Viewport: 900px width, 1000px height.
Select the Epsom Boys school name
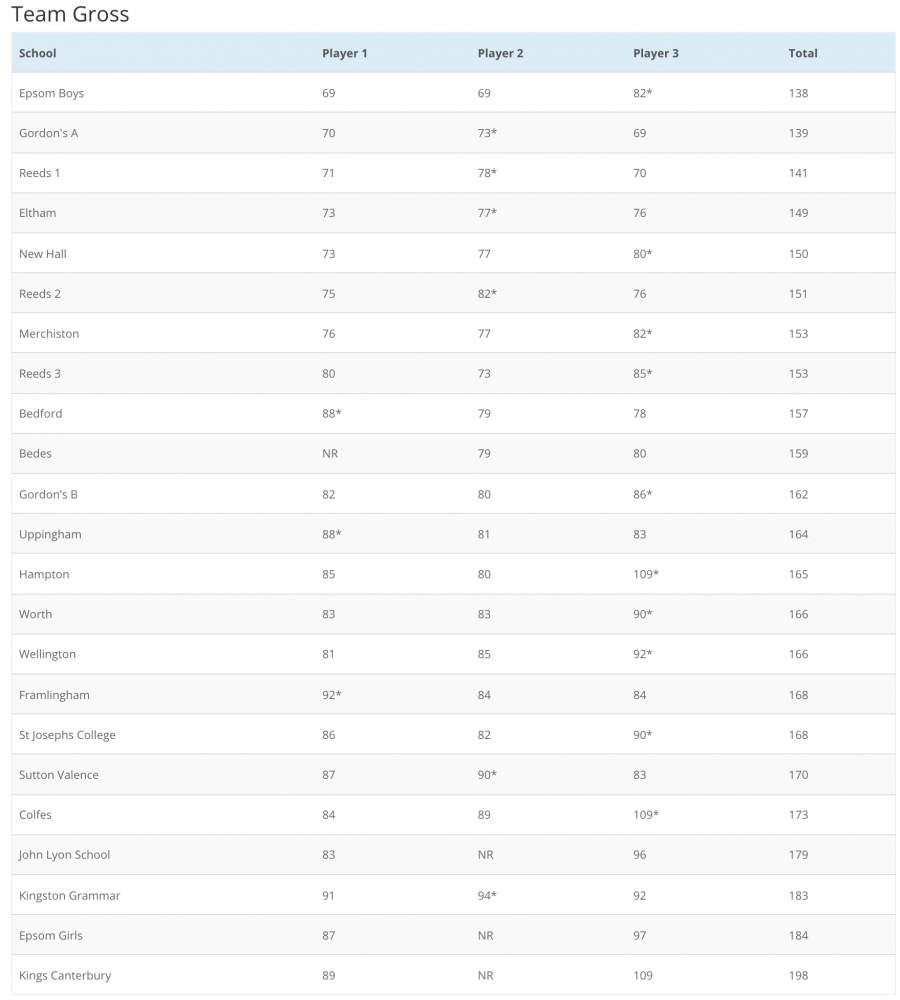(51, 93)
